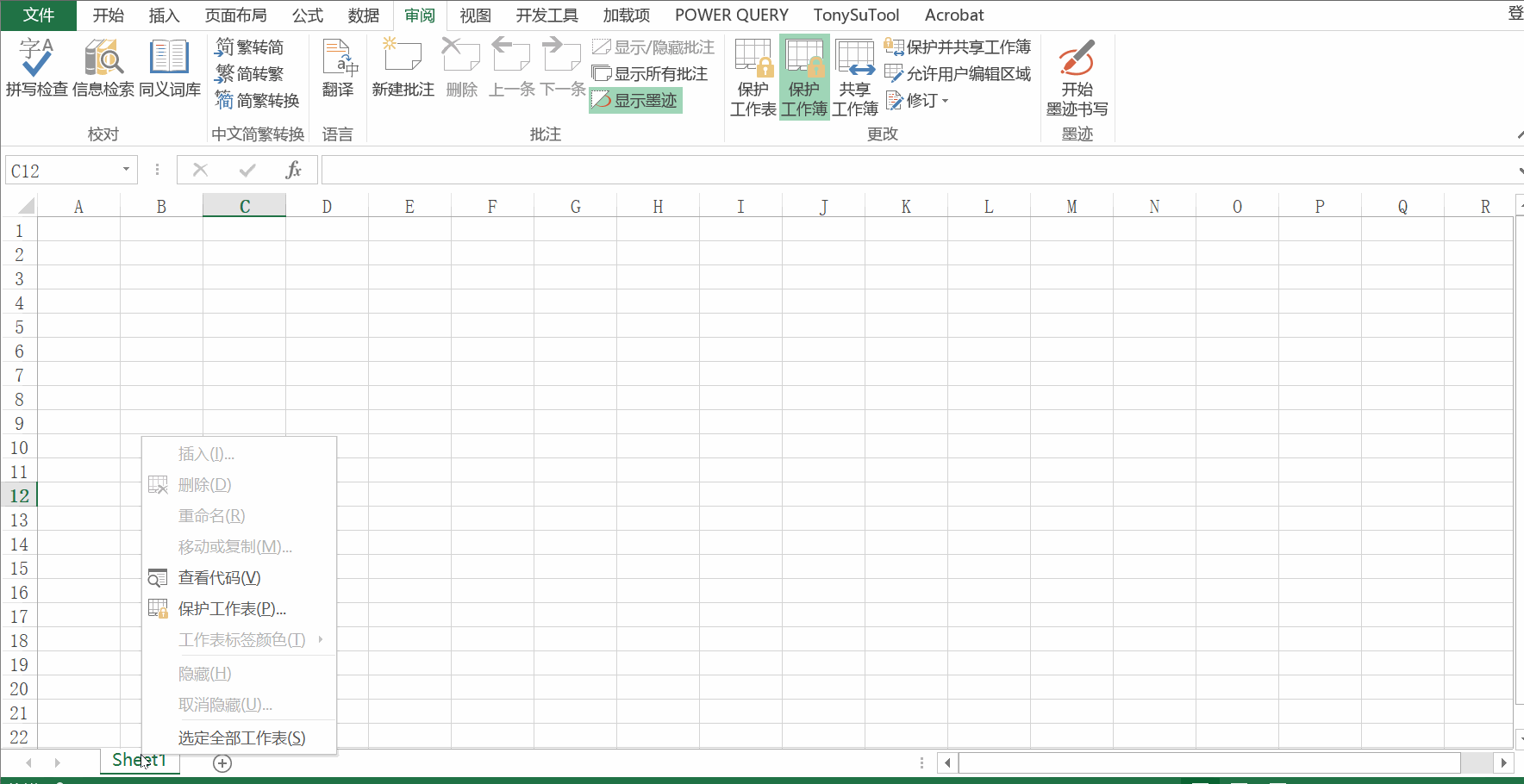Image resolution: width=1524 pixels, height=784 pixels.
Task: Expand the Name Box dropdown arrow
Action: coord(124,170)
